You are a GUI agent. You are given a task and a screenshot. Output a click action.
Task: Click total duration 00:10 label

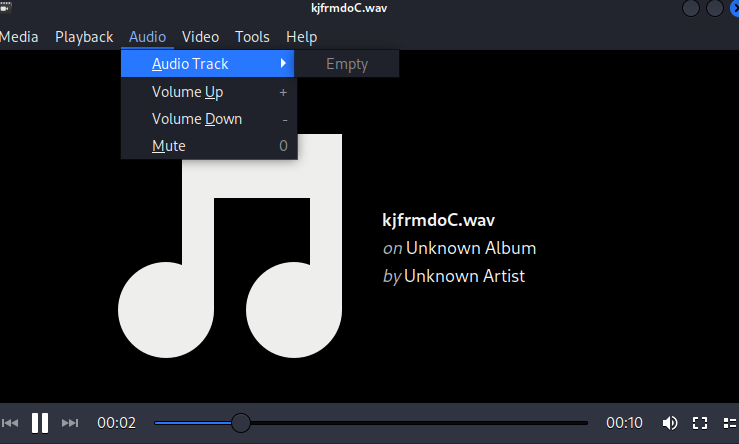624,423
